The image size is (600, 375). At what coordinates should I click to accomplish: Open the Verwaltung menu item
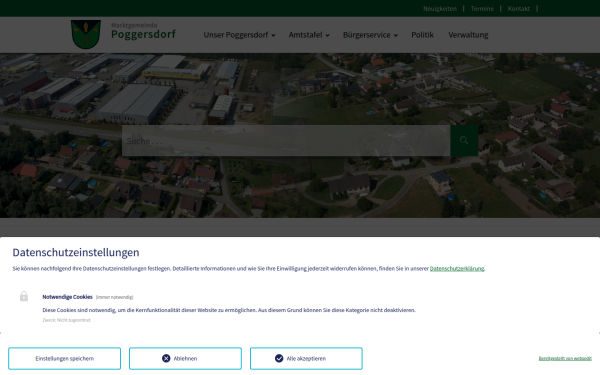pos(468,35)
